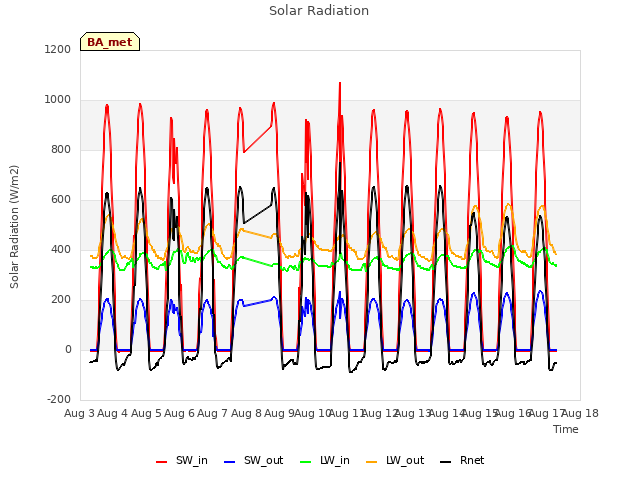Click the orange LW_out legend color marker

click(371, 462)
